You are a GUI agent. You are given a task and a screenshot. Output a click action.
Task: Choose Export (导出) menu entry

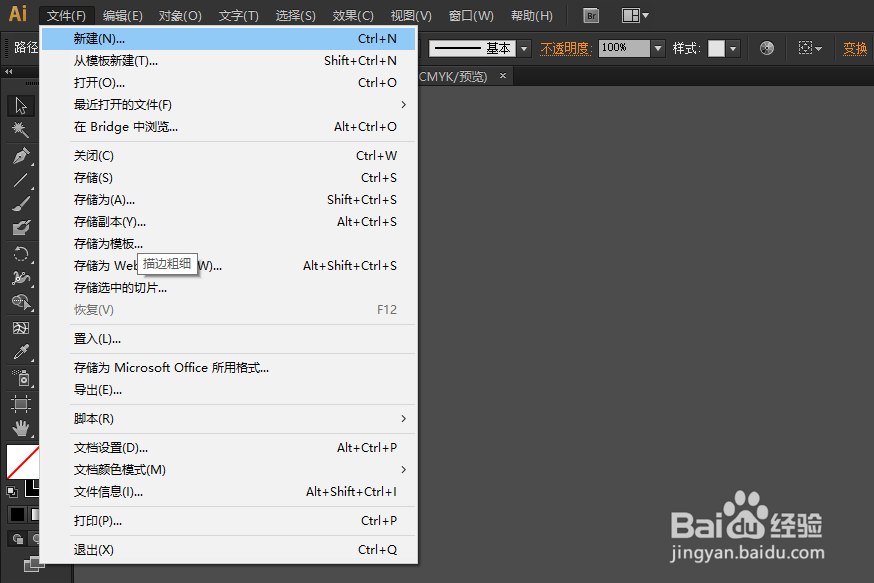(229, 390)
